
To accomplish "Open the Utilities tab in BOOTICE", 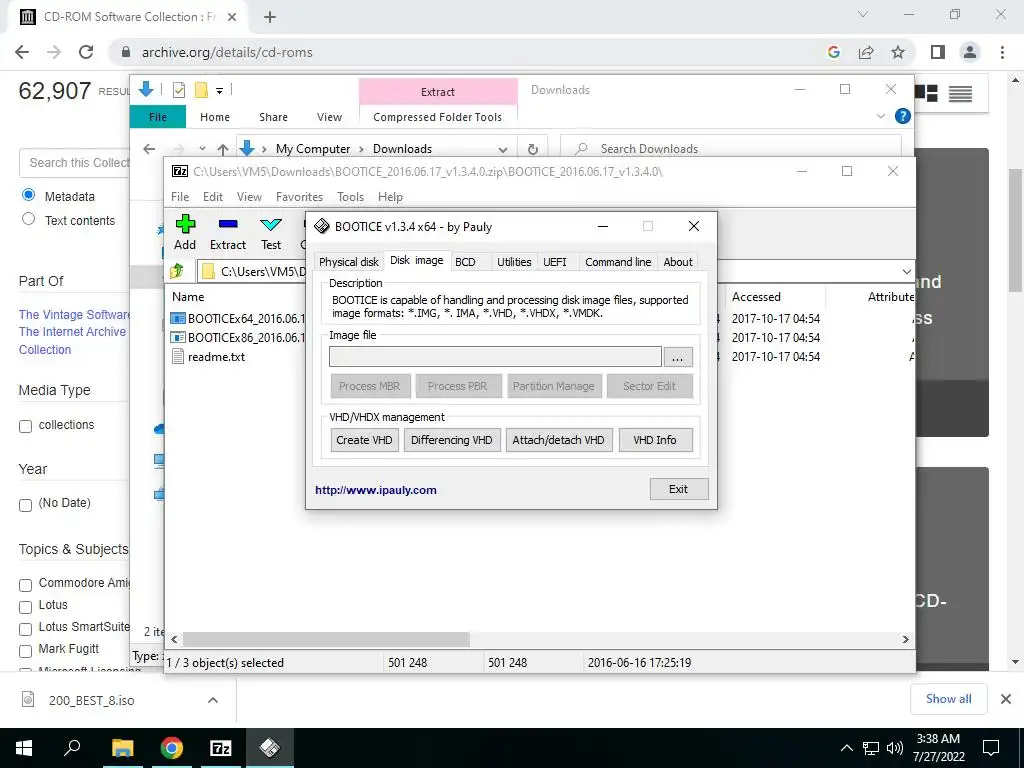I will tap(514, 262).
